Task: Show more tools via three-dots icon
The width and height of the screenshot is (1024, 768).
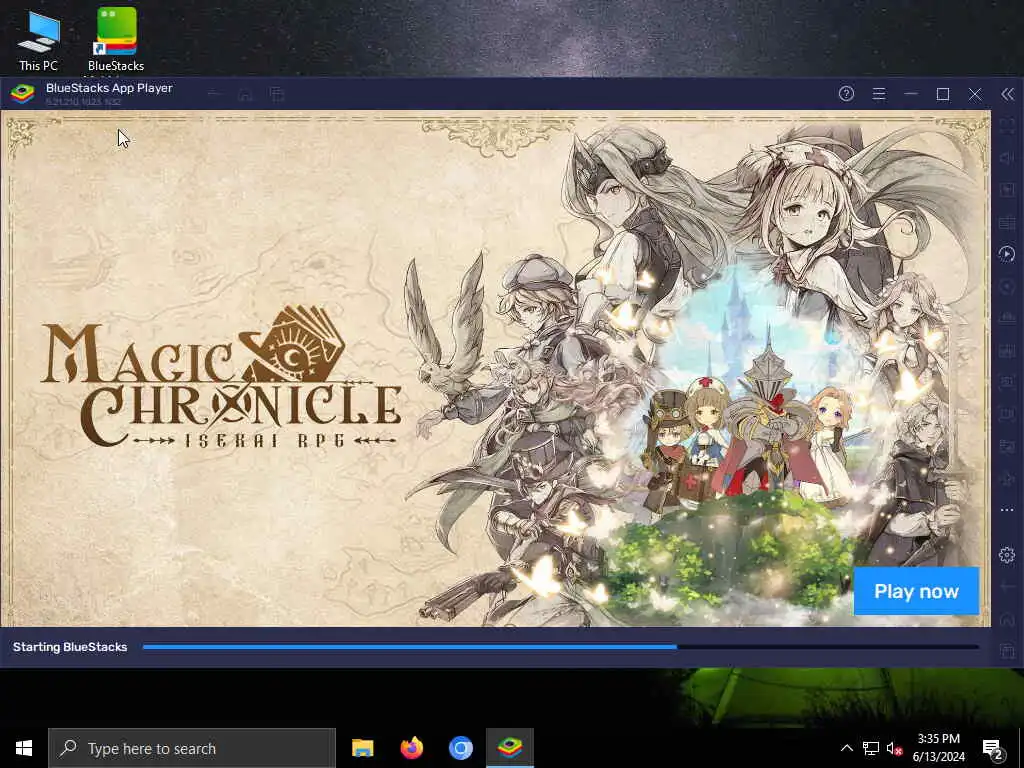Action: coord(1006,509)
